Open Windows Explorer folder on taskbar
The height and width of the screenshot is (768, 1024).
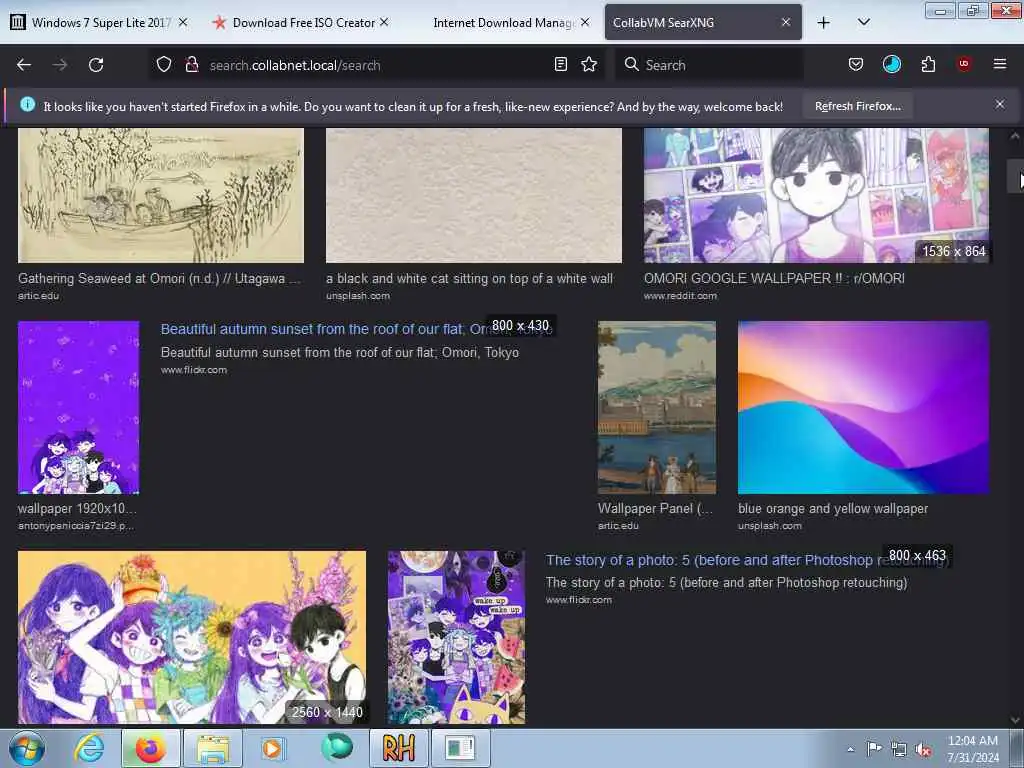213,748
